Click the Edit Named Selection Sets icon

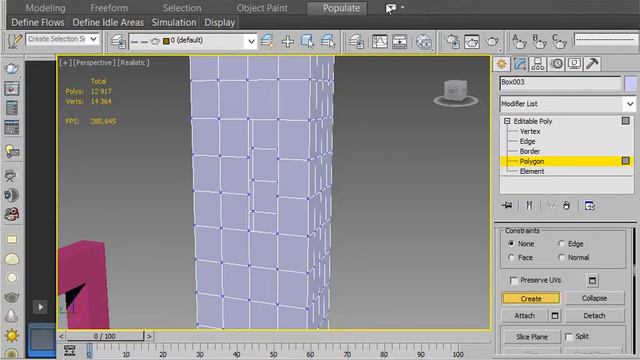click(14, 41)
